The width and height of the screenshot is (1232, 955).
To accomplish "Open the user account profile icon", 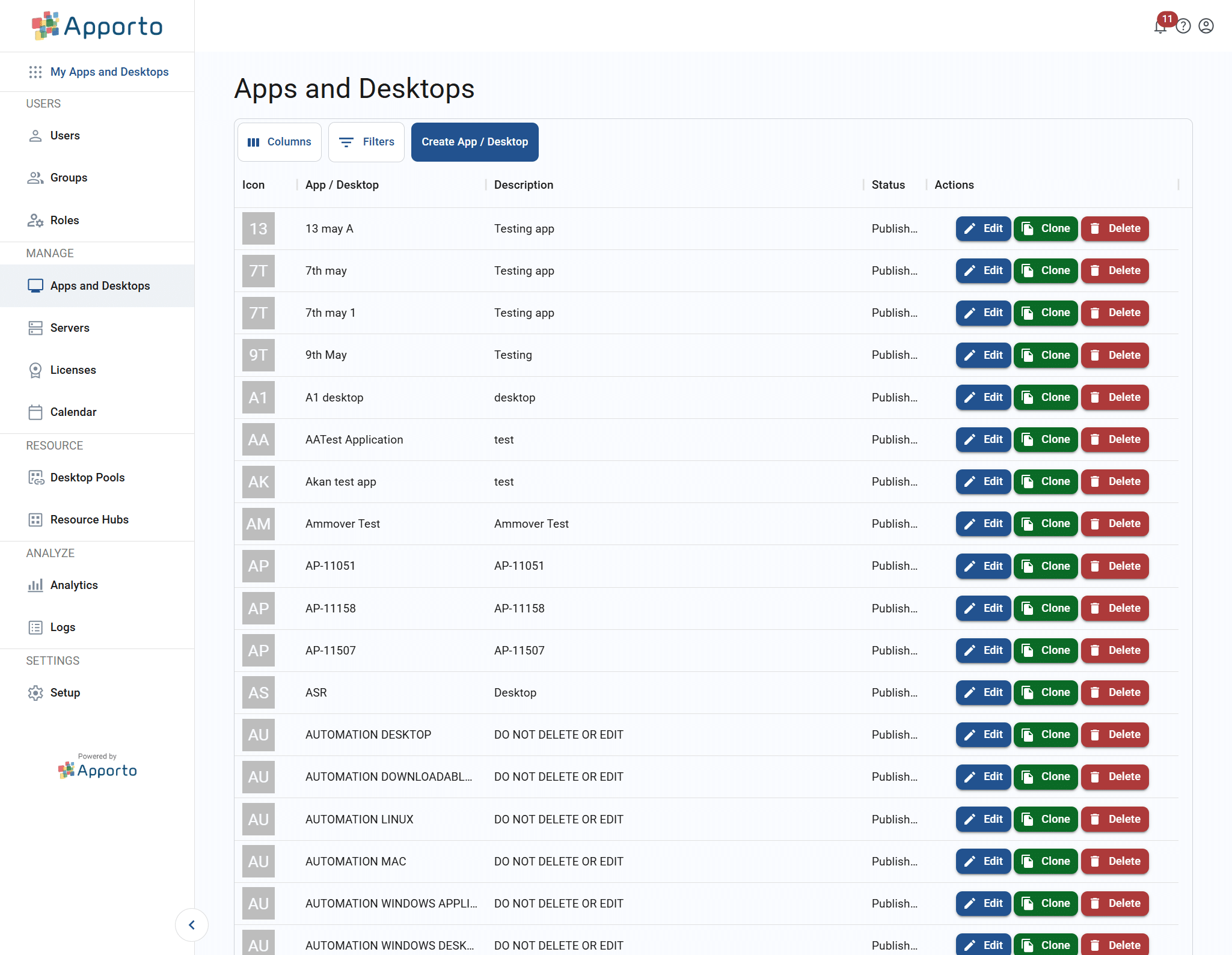I will tap(1206, 26).
